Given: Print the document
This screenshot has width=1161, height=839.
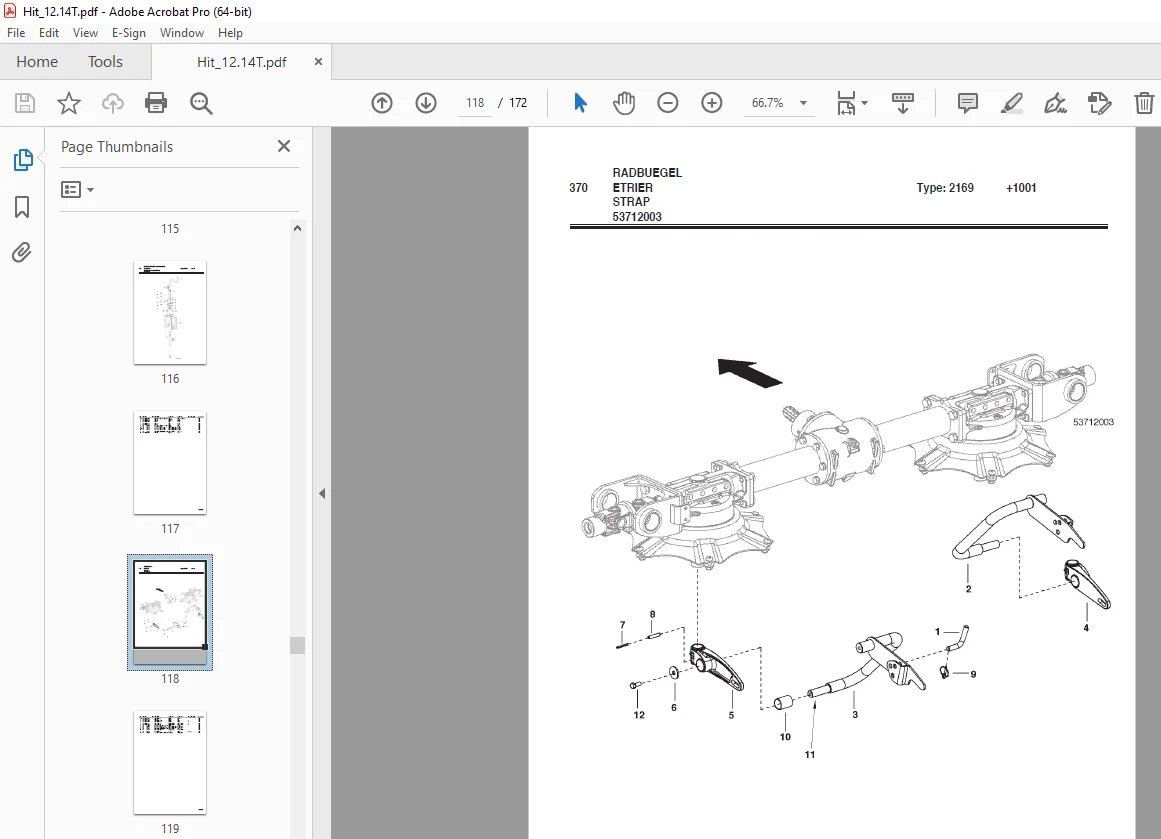Looking at the screenshot, I should (155, 103).
